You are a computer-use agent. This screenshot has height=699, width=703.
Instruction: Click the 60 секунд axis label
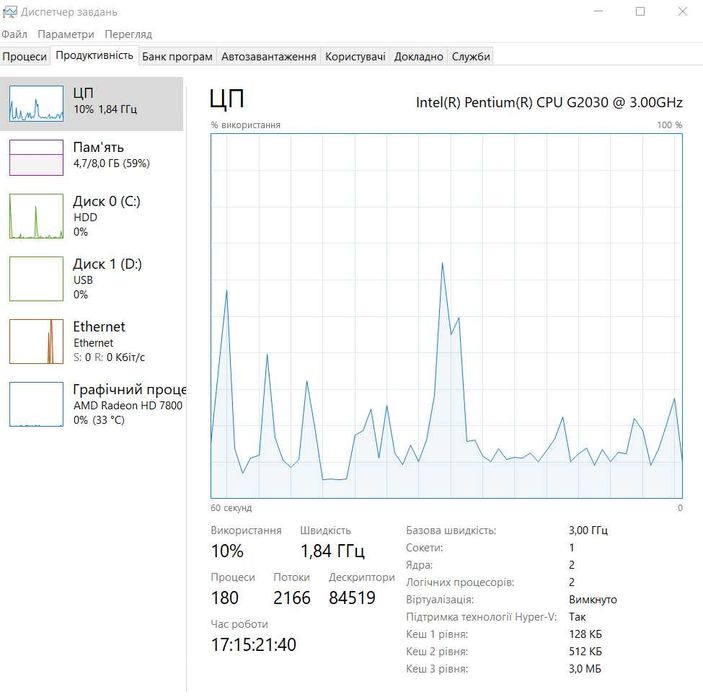(x=231, y=508)
